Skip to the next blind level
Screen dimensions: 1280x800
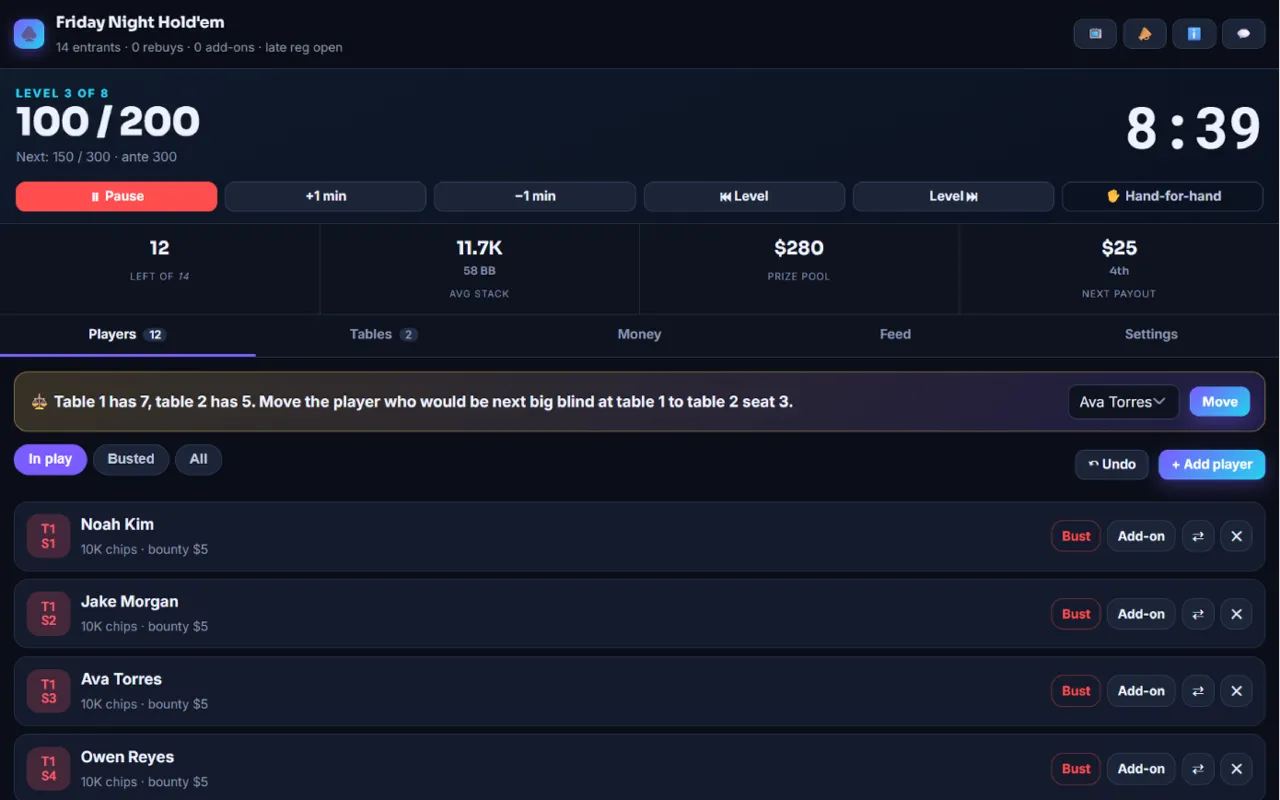pos(953,196)
